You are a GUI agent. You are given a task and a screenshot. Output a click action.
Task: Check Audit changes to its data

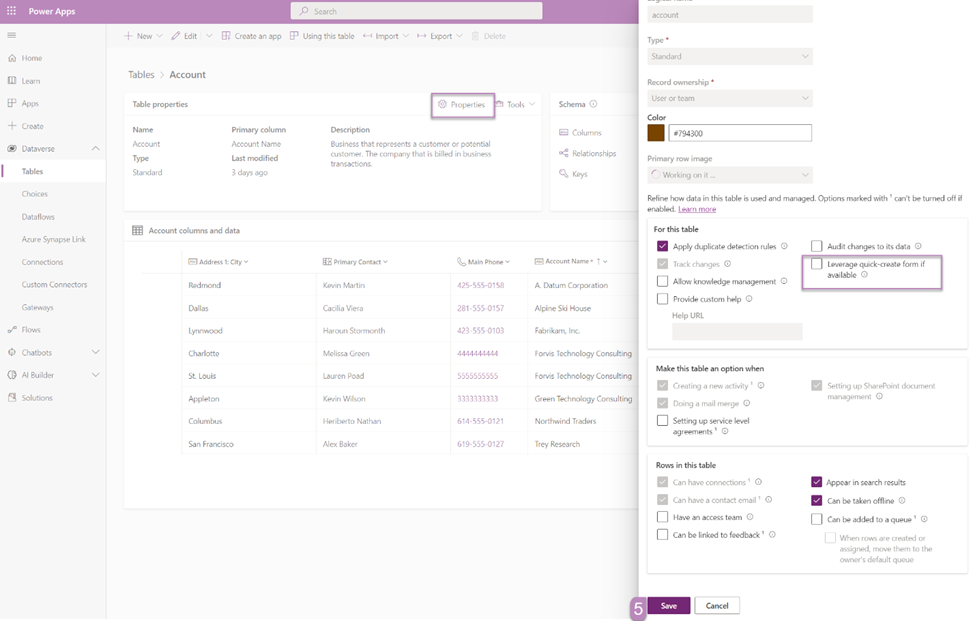pyautogui.click(x=817, y=246)
